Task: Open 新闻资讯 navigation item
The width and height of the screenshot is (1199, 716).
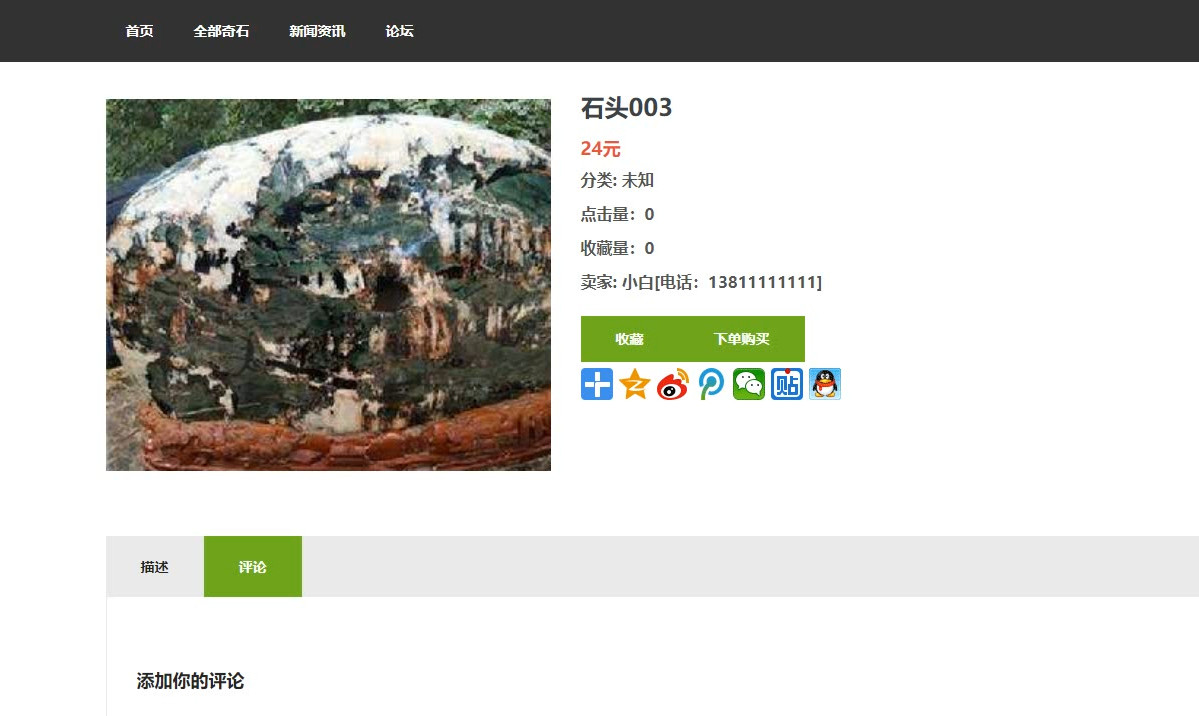Action: click(317, 31)
